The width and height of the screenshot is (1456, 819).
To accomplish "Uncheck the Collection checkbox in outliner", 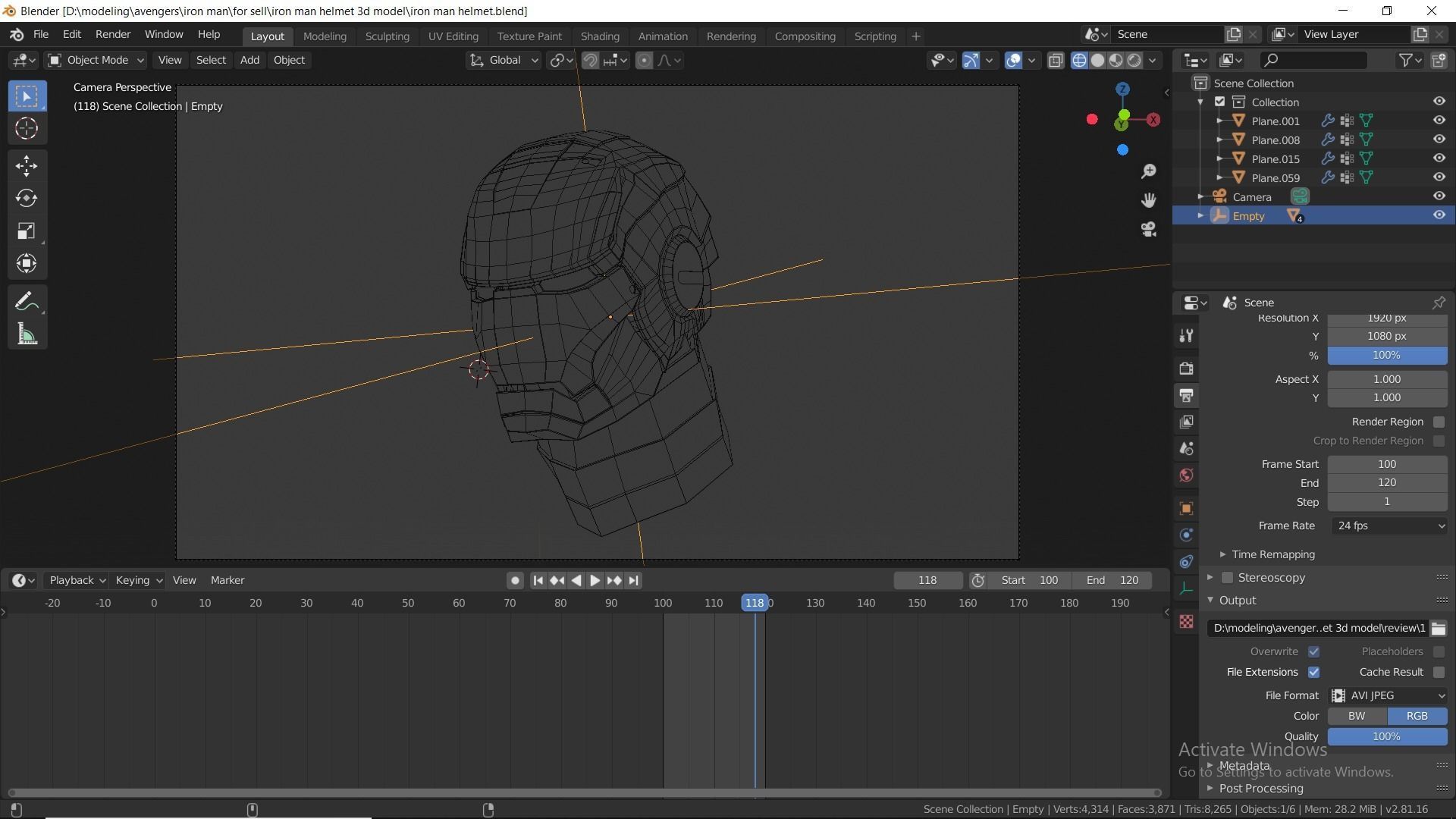I will click(x=1219, y=102).
